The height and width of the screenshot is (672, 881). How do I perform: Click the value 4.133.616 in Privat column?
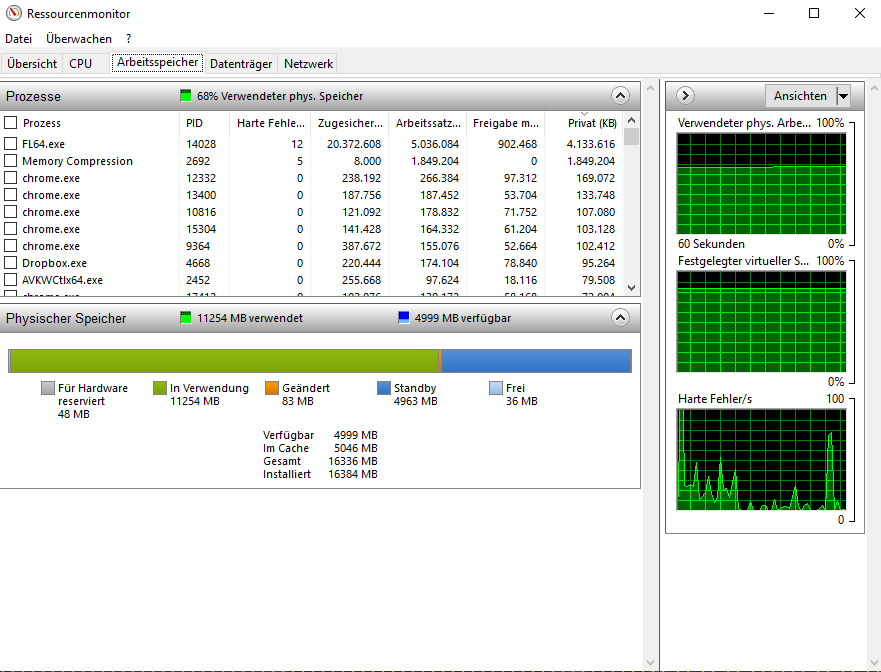[591, 144]
